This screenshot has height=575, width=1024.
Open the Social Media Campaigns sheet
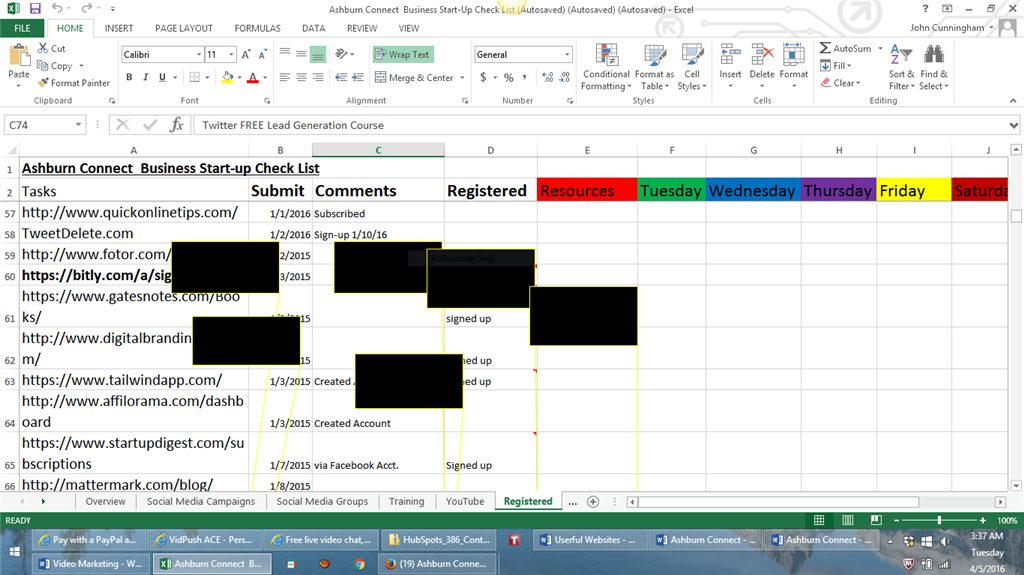(200, 501)
